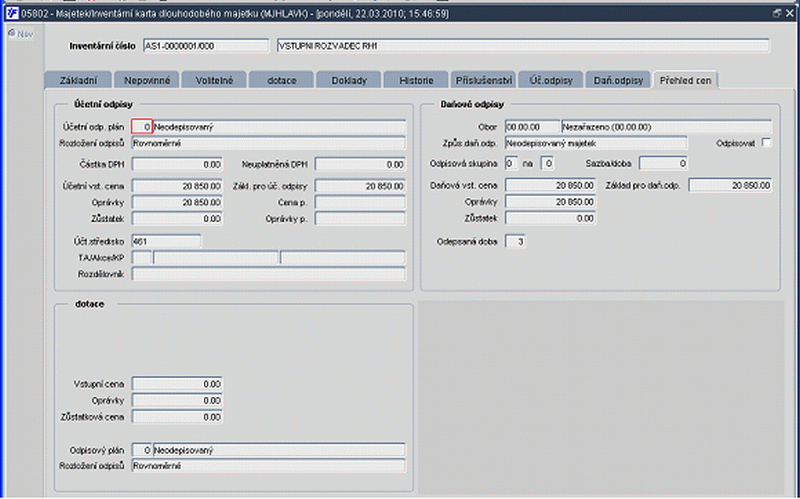Click the Základ pro daň.odp. field
Image resolution: width=800 pixels, height=499 pixels.
click(730, 186)
